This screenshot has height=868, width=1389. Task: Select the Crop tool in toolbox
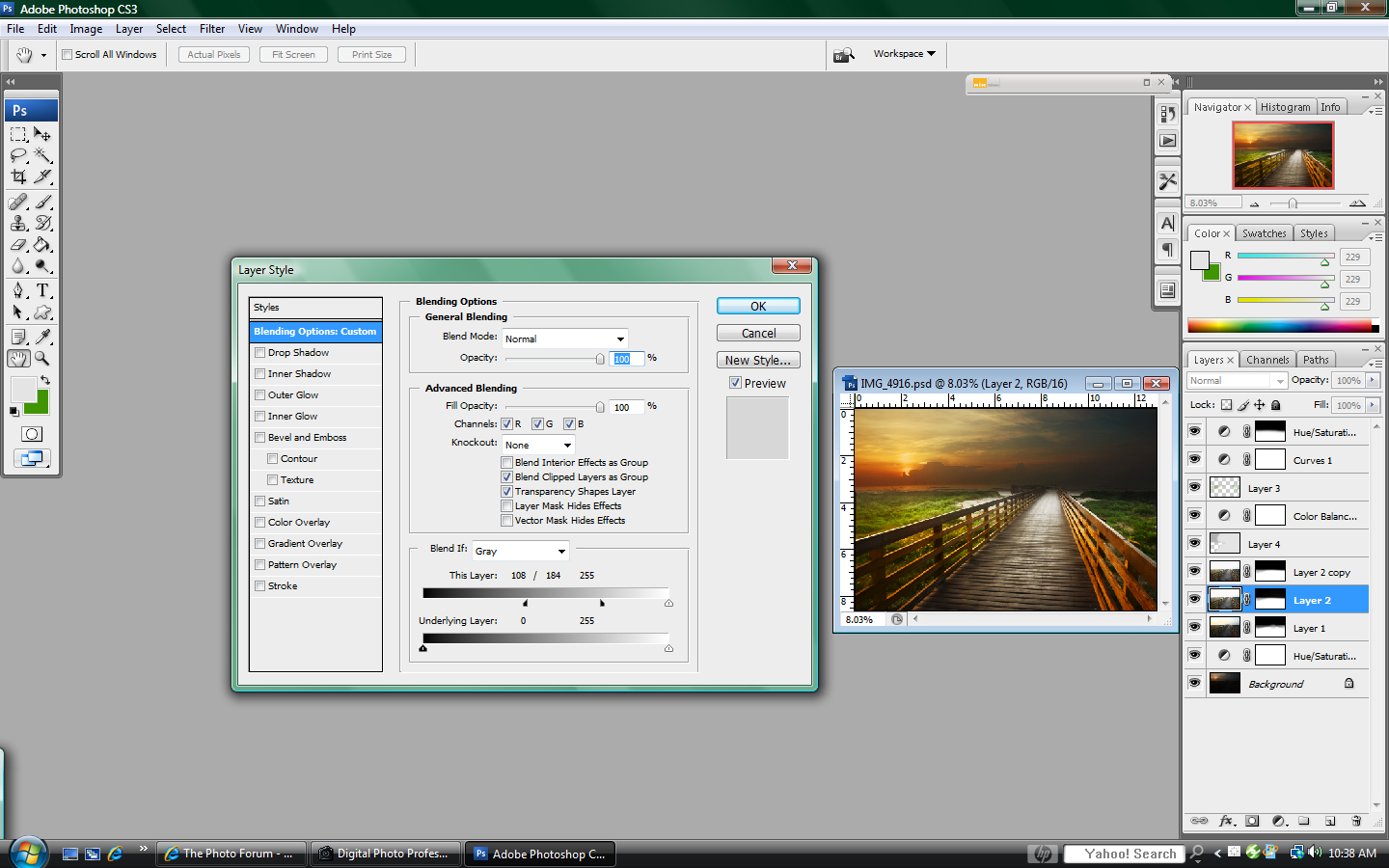click(18, 176)
